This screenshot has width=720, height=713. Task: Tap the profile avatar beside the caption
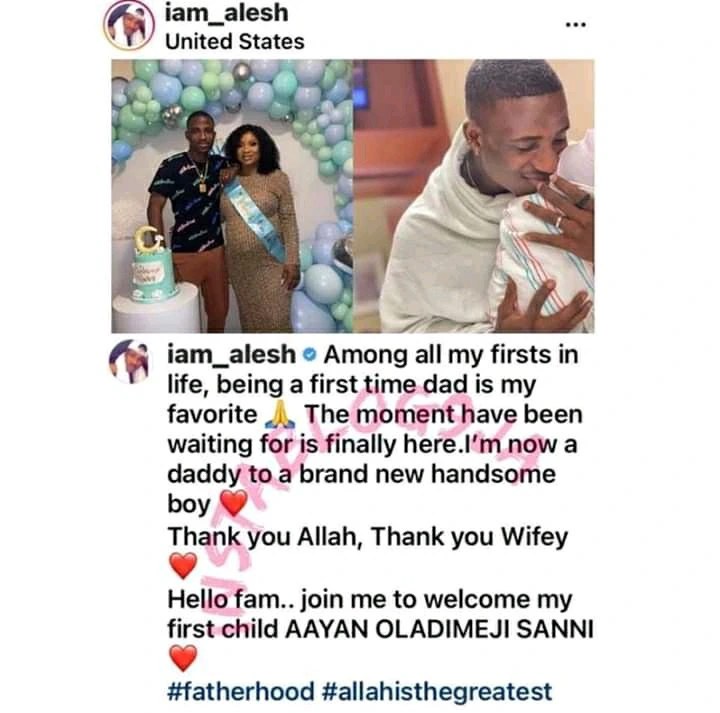point(129,361)
